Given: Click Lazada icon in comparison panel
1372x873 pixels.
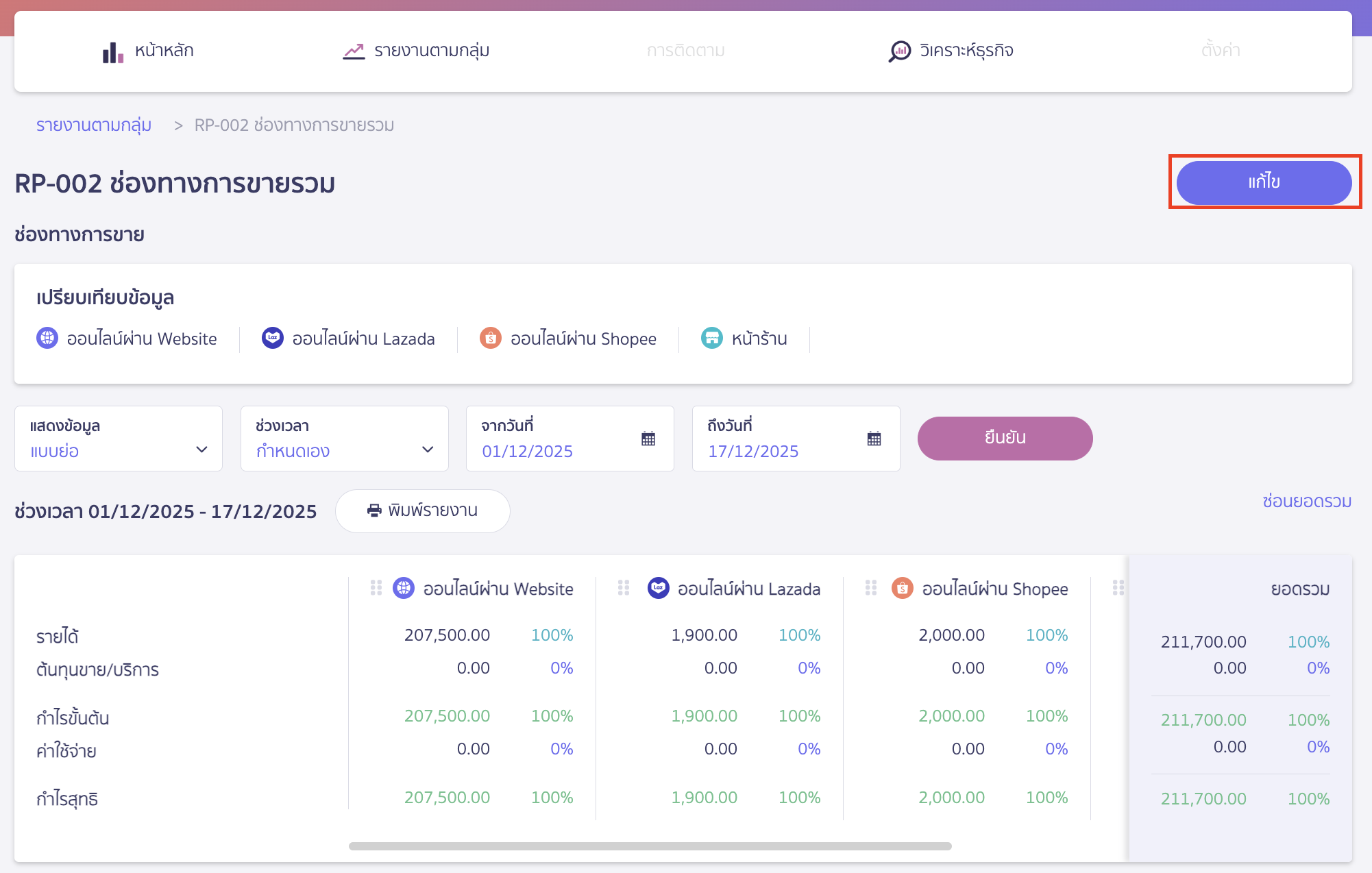Looking at the screenshot, I should click(x=273, y=338).
